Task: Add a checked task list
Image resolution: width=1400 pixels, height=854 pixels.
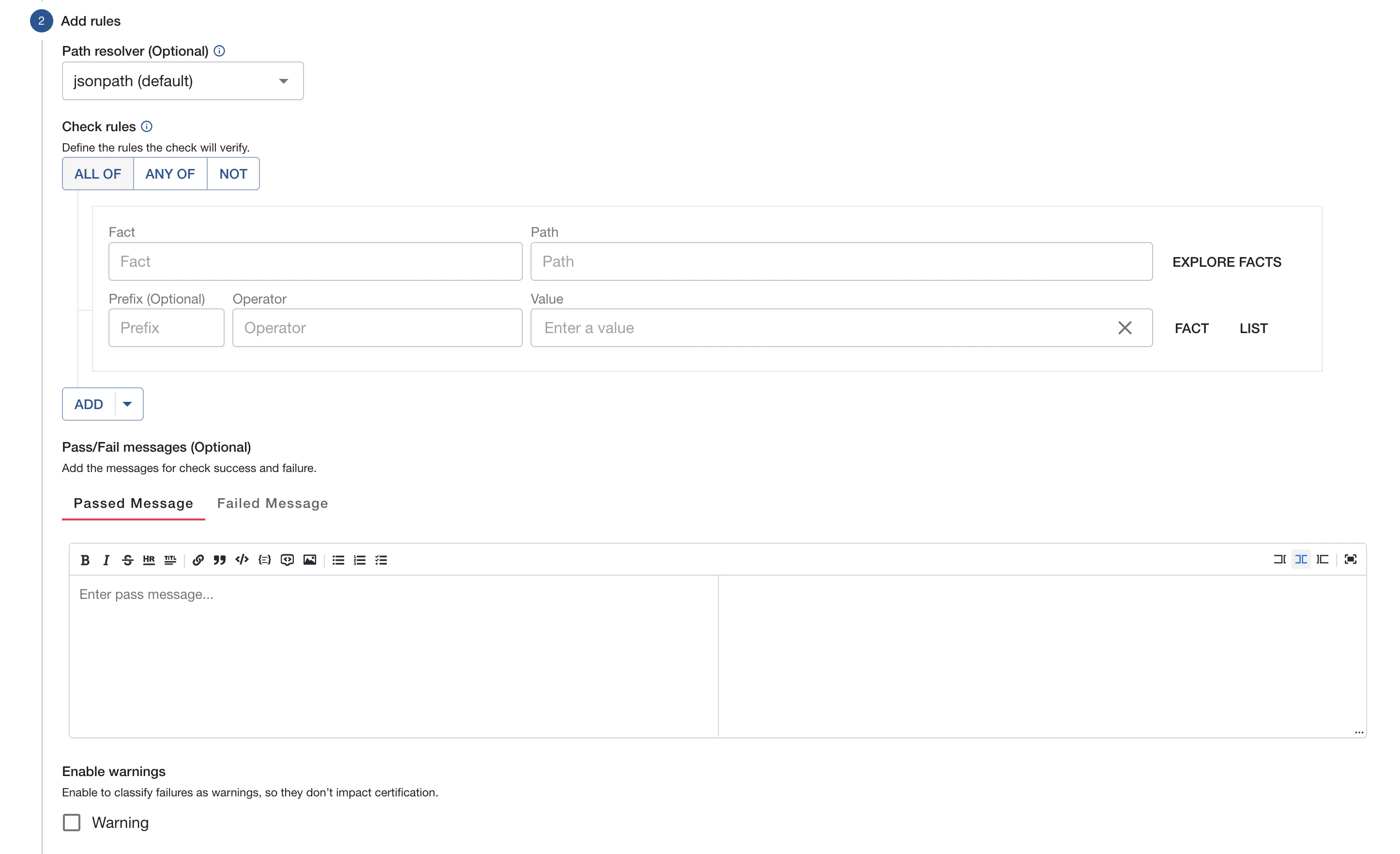Action: (x=381, y=560)
